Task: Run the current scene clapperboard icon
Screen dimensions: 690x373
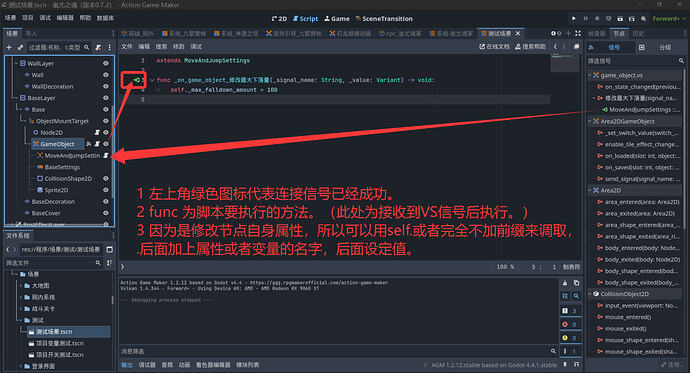Action: [620, 18]
